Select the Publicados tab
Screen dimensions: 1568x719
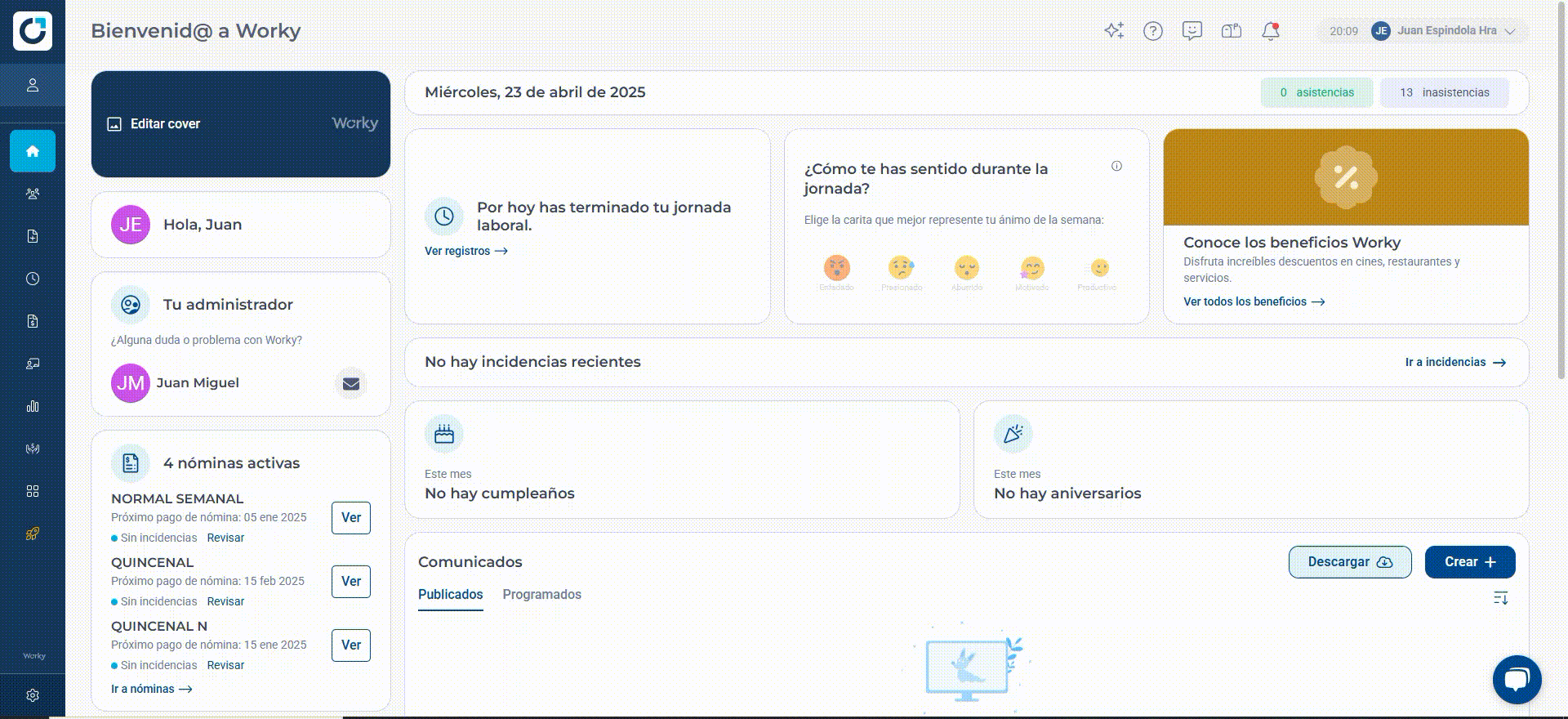(x=451, y=595)
